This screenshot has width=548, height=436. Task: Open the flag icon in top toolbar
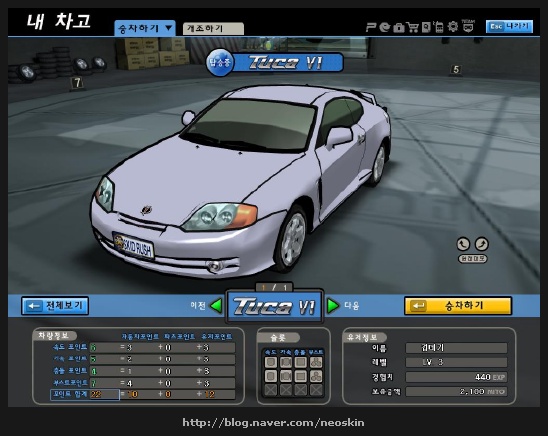tap(371, 27)
